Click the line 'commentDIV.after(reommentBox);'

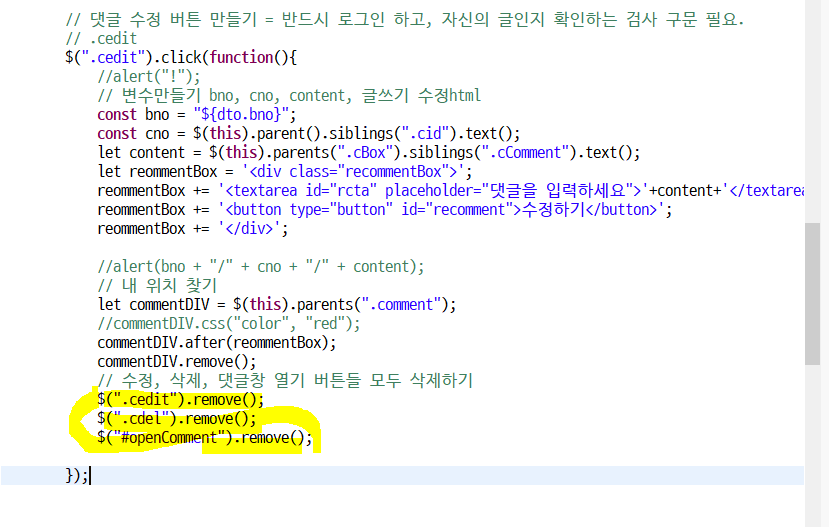[217, 343]
